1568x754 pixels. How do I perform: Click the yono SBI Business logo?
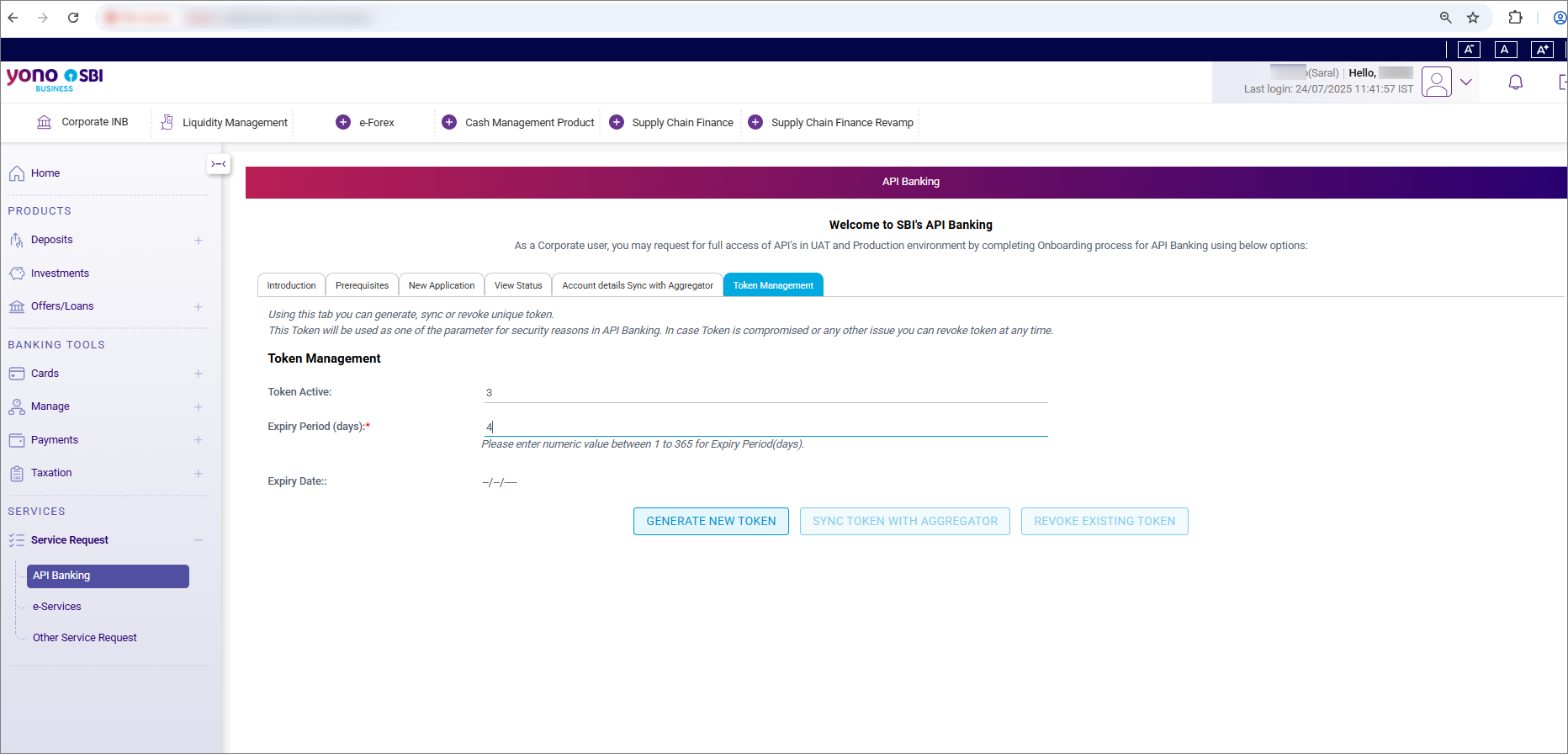[x=55, y=79]
